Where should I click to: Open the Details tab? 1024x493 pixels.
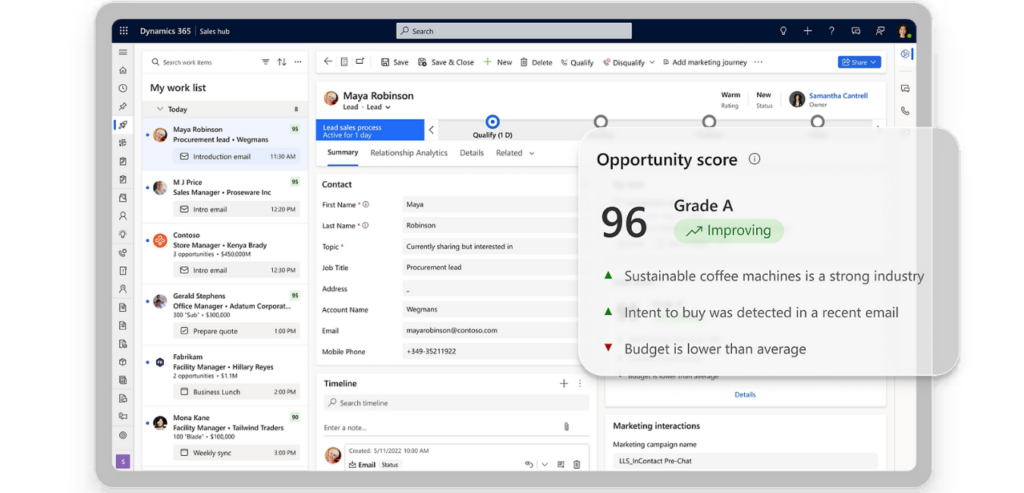(472, 153)
